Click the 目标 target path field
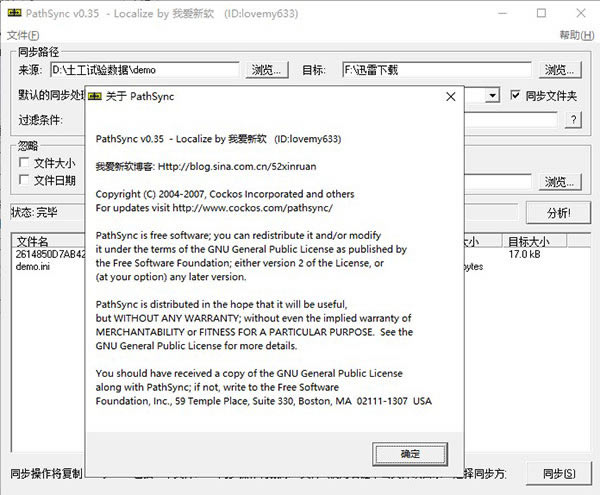The width and height of the screenshot is (600, 495). [437, 70]
